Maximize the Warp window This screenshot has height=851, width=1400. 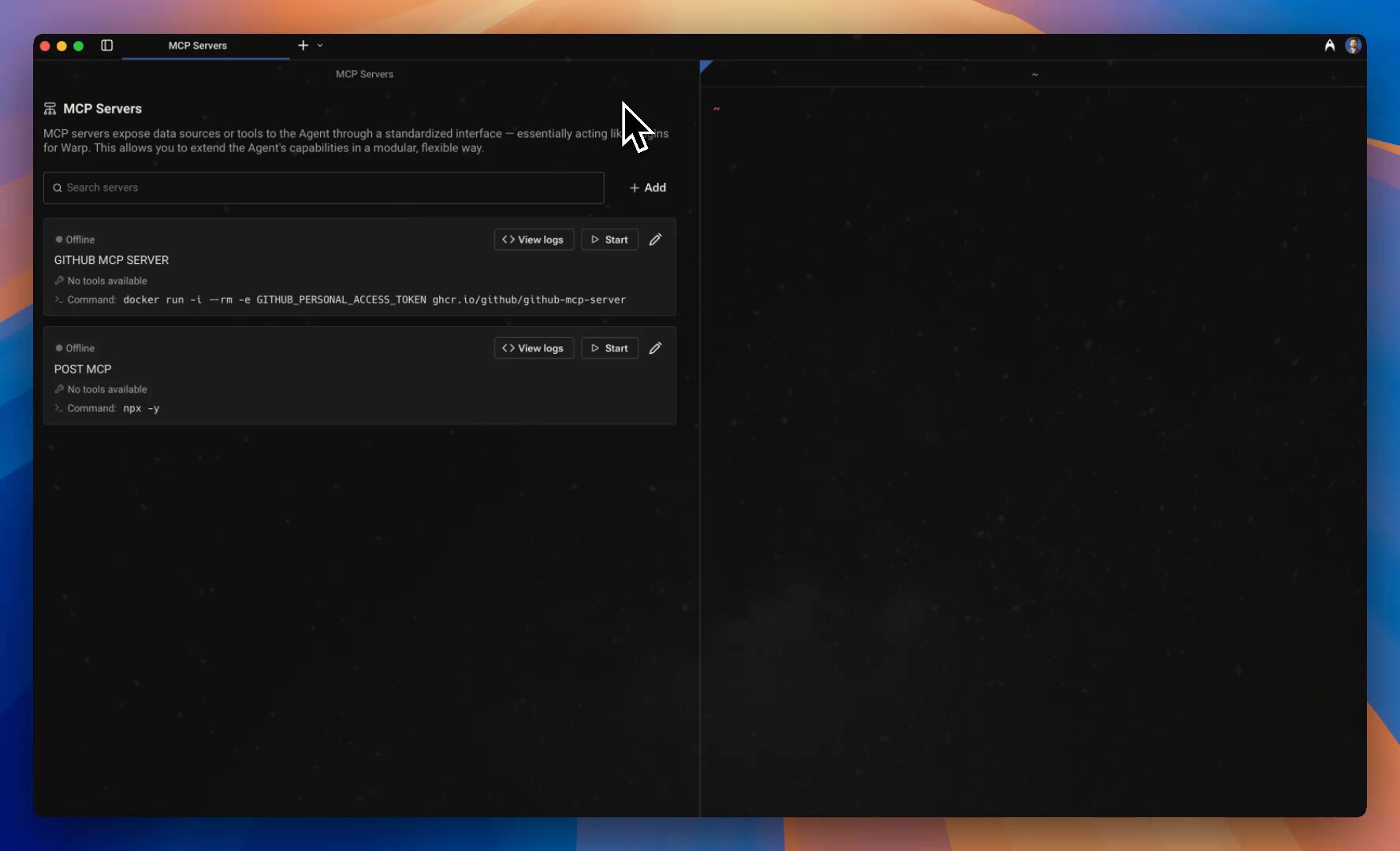click(x=78, y=46)
